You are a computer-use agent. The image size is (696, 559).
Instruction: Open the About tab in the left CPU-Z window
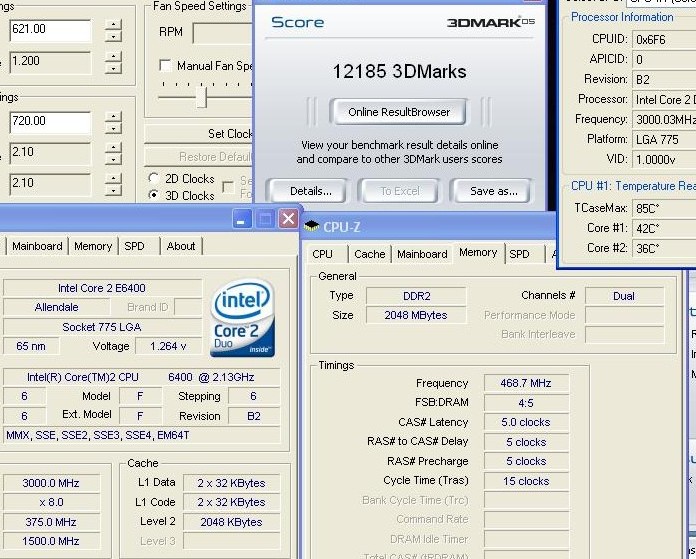pos(181,246)
